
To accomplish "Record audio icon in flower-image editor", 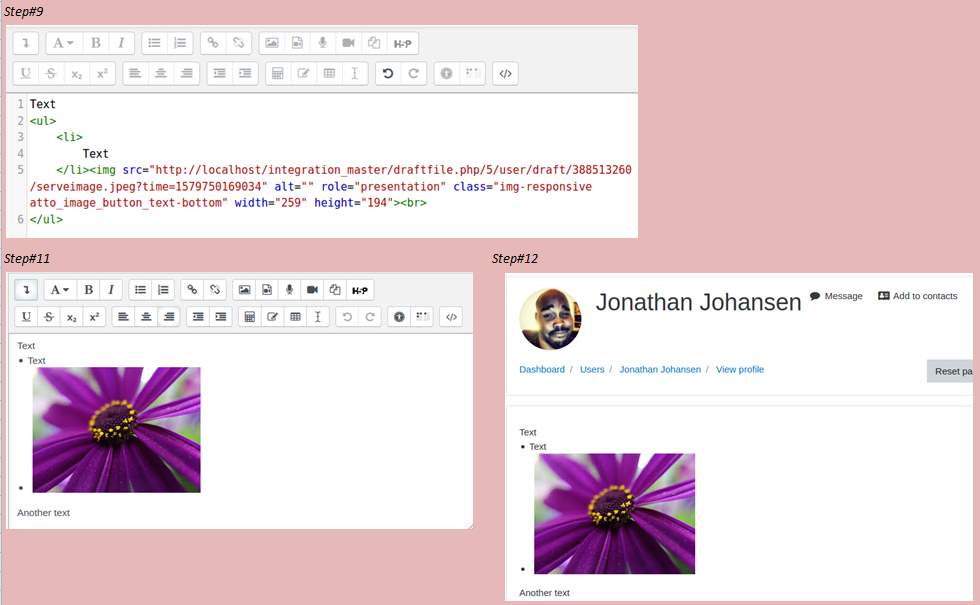I will (x=289, y=290).
